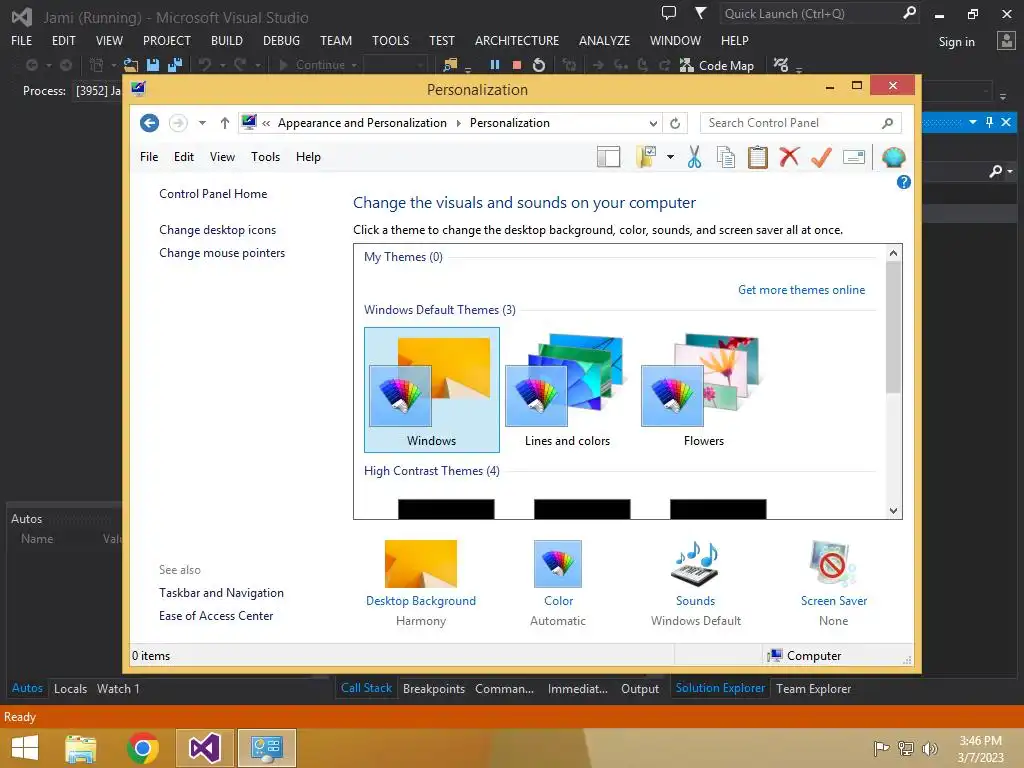Open Solution Explorer search options dropdown
Image resolution: width=1024 pixels, height=768 pixels.
(x=1010, y=171)
